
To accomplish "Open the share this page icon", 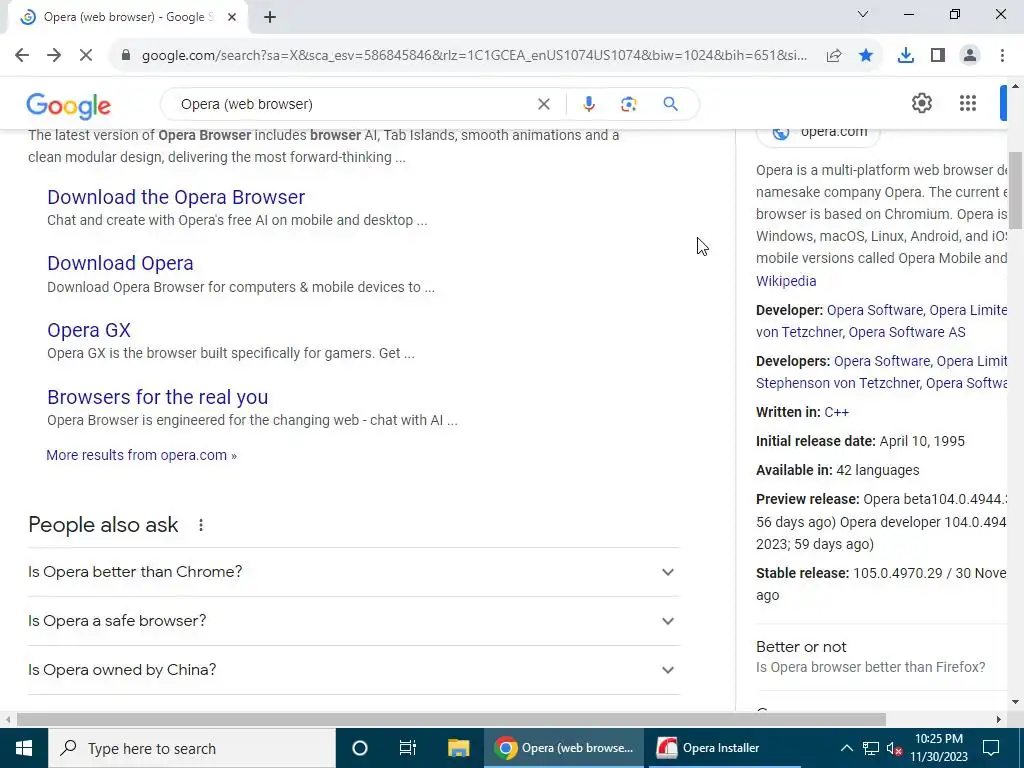I will (834, 56).
